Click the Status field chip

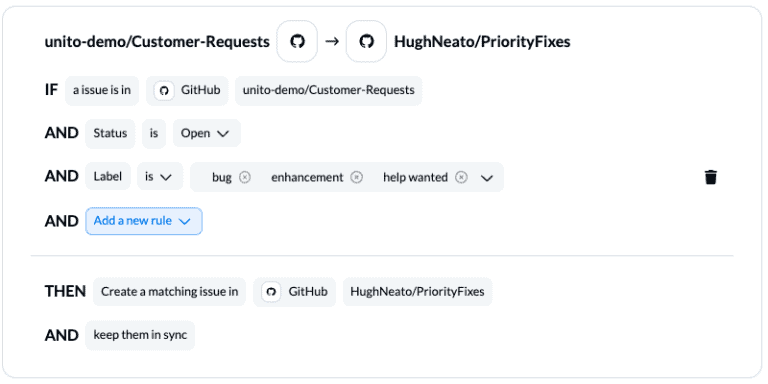(110, 133)
